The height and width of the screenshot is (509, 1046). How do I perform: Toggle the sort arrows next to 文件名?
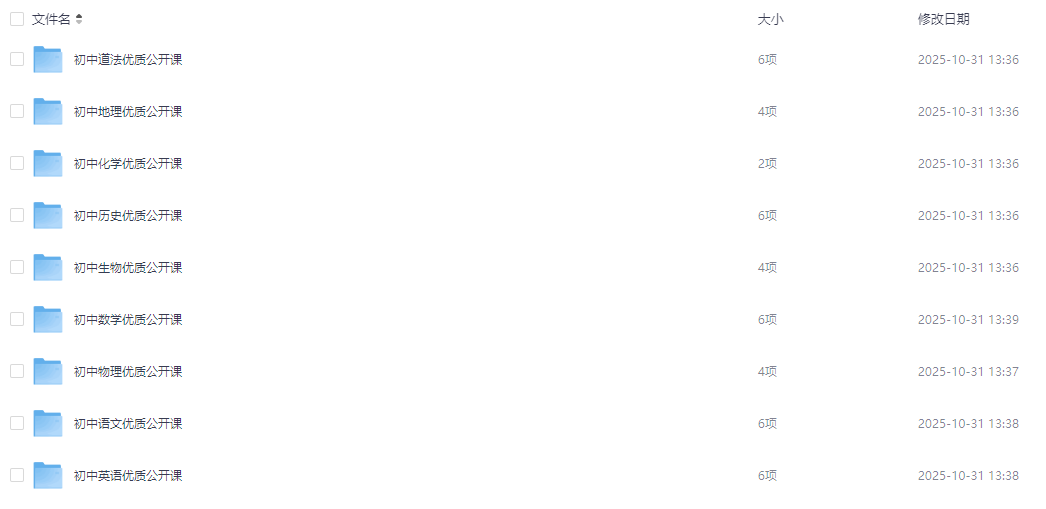point(79,19)
